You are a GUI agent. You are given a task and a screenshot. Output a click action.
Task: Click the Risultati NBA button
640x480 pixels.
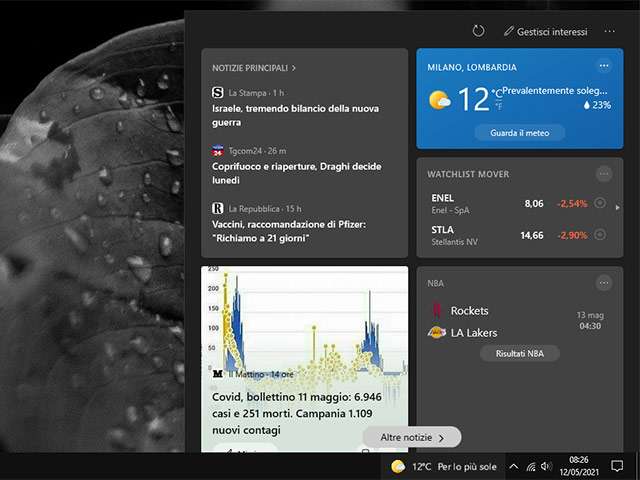pyautogui.click(x=520, y=353)
